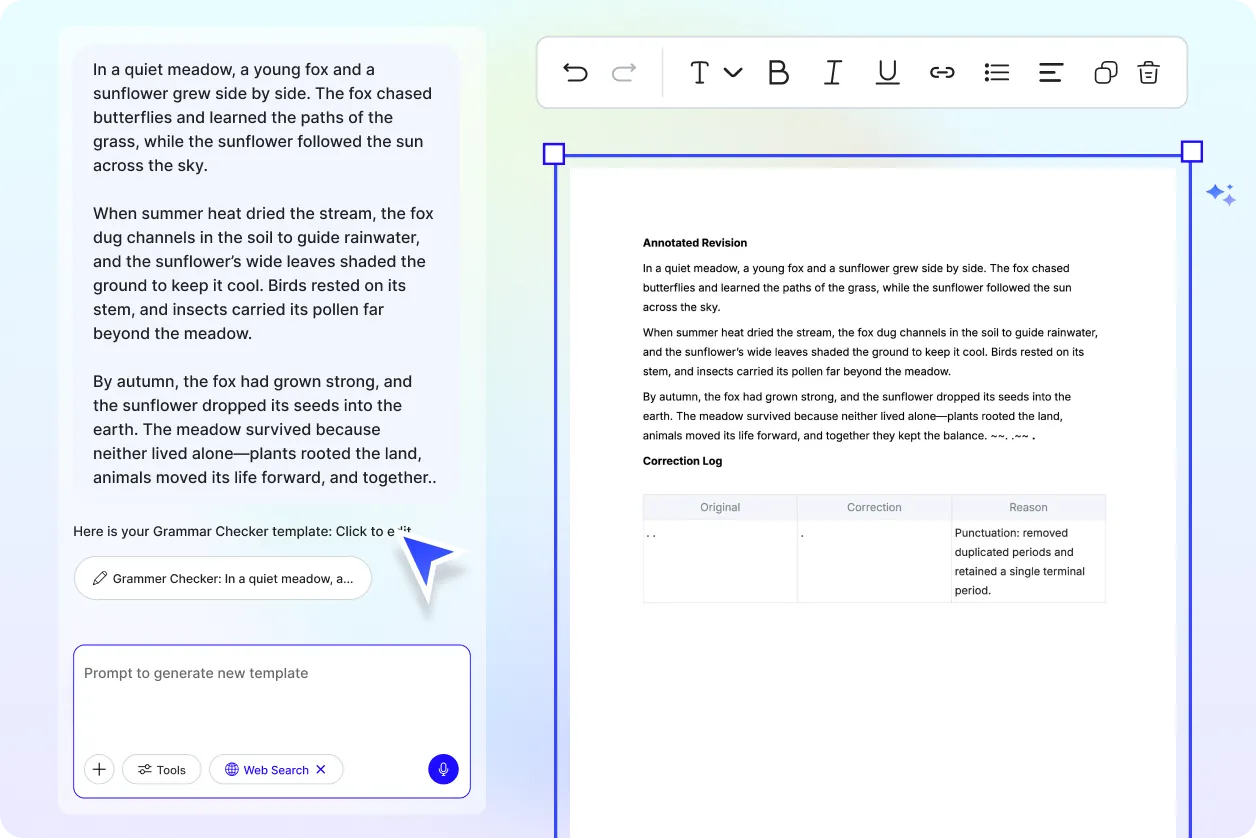Open the text style dropdown next to T
Viewport: 1256px width, 838px height.
pos(735,72)
